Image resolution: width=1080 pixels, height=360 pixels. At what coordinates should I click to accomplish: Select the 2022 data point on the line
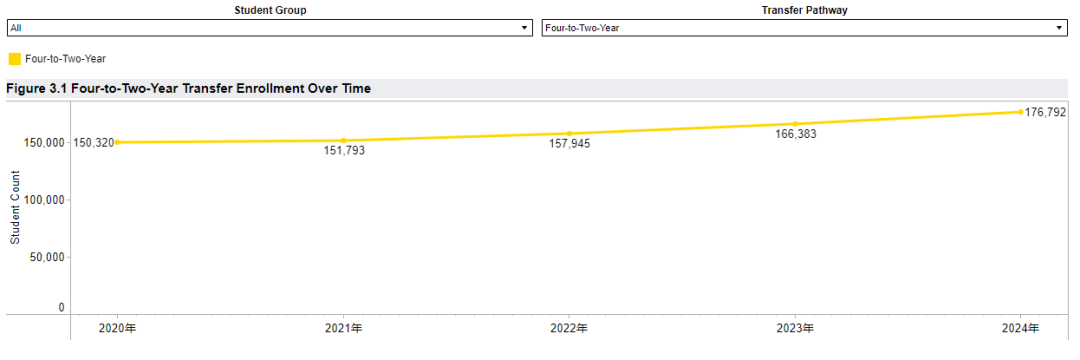[x=570, y=134]
